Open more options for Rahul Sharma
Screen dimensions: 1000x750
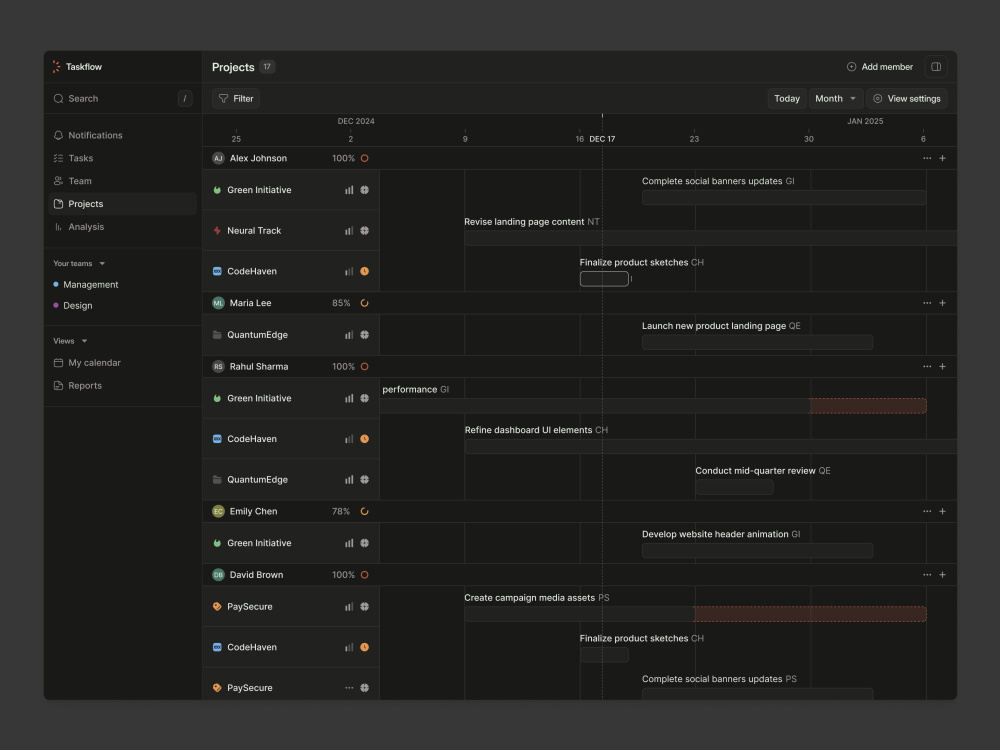pos(927,367)
